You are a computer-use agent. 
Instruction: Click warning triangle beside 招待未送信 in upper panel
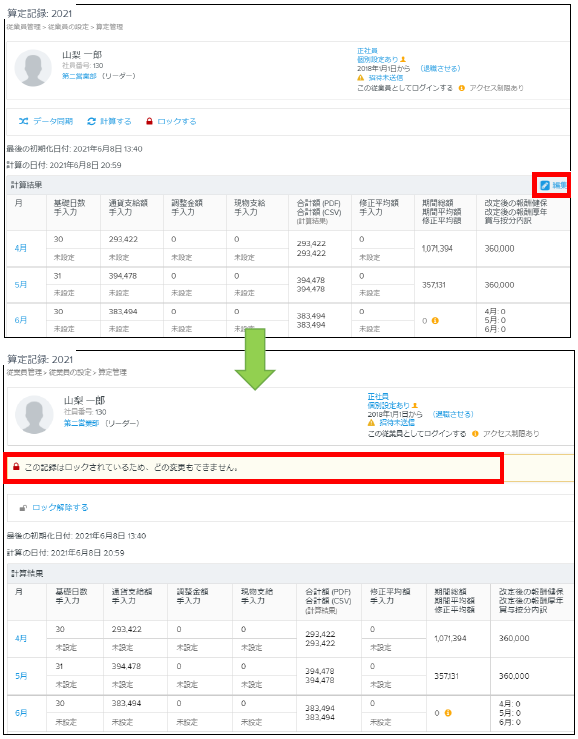point(361,78)
